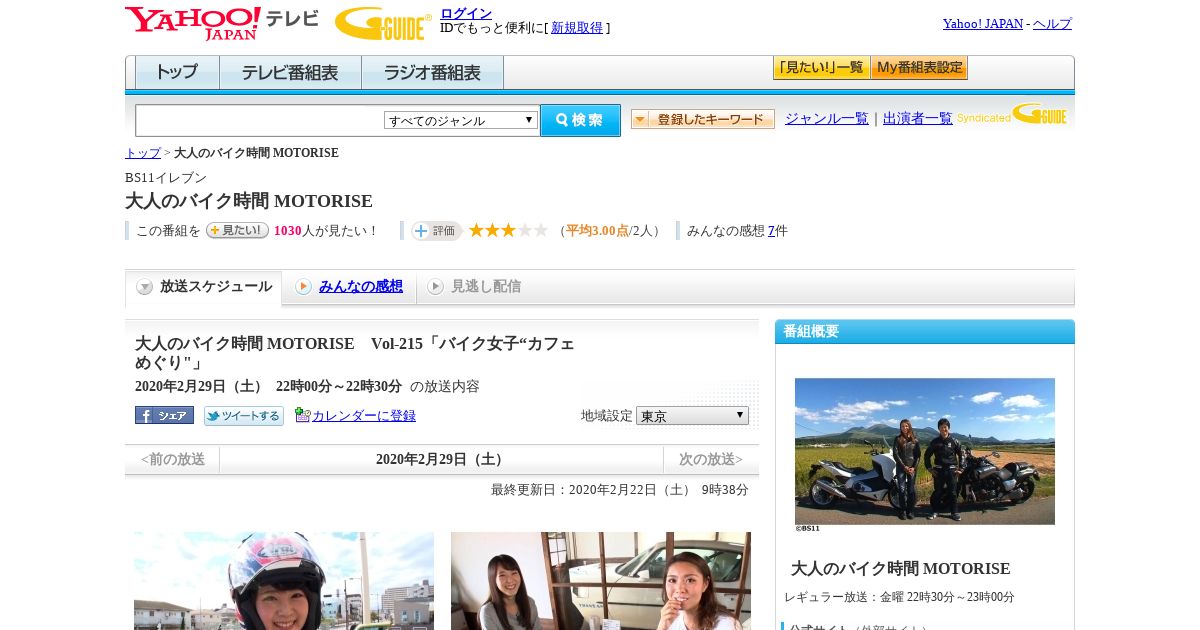The width and height of the screenshot is (1200, 630).
Task: Click the 検索 search button
Action: coord(580,120)
